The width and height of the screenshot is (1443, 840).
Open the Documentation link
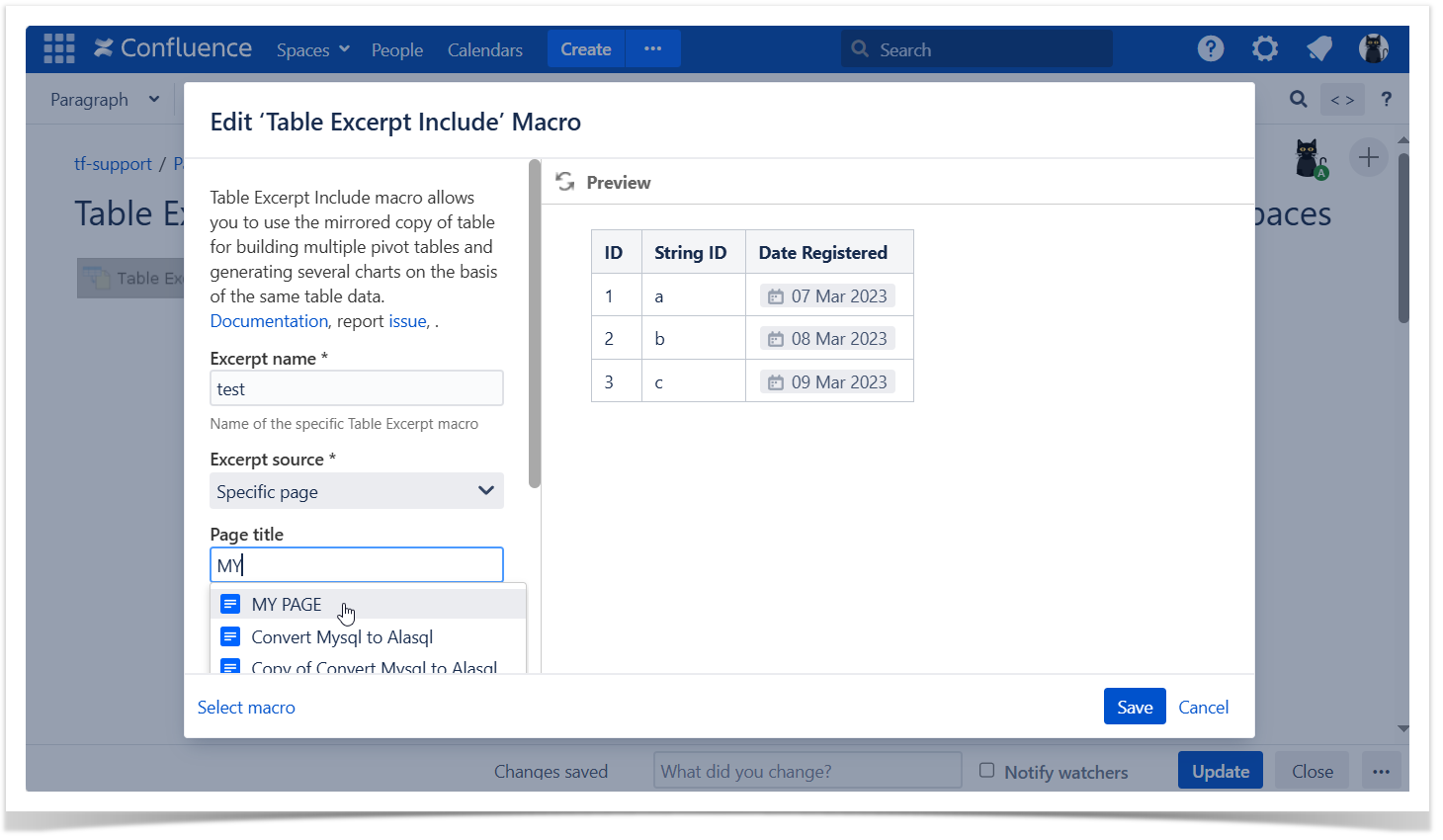point(269,321)
